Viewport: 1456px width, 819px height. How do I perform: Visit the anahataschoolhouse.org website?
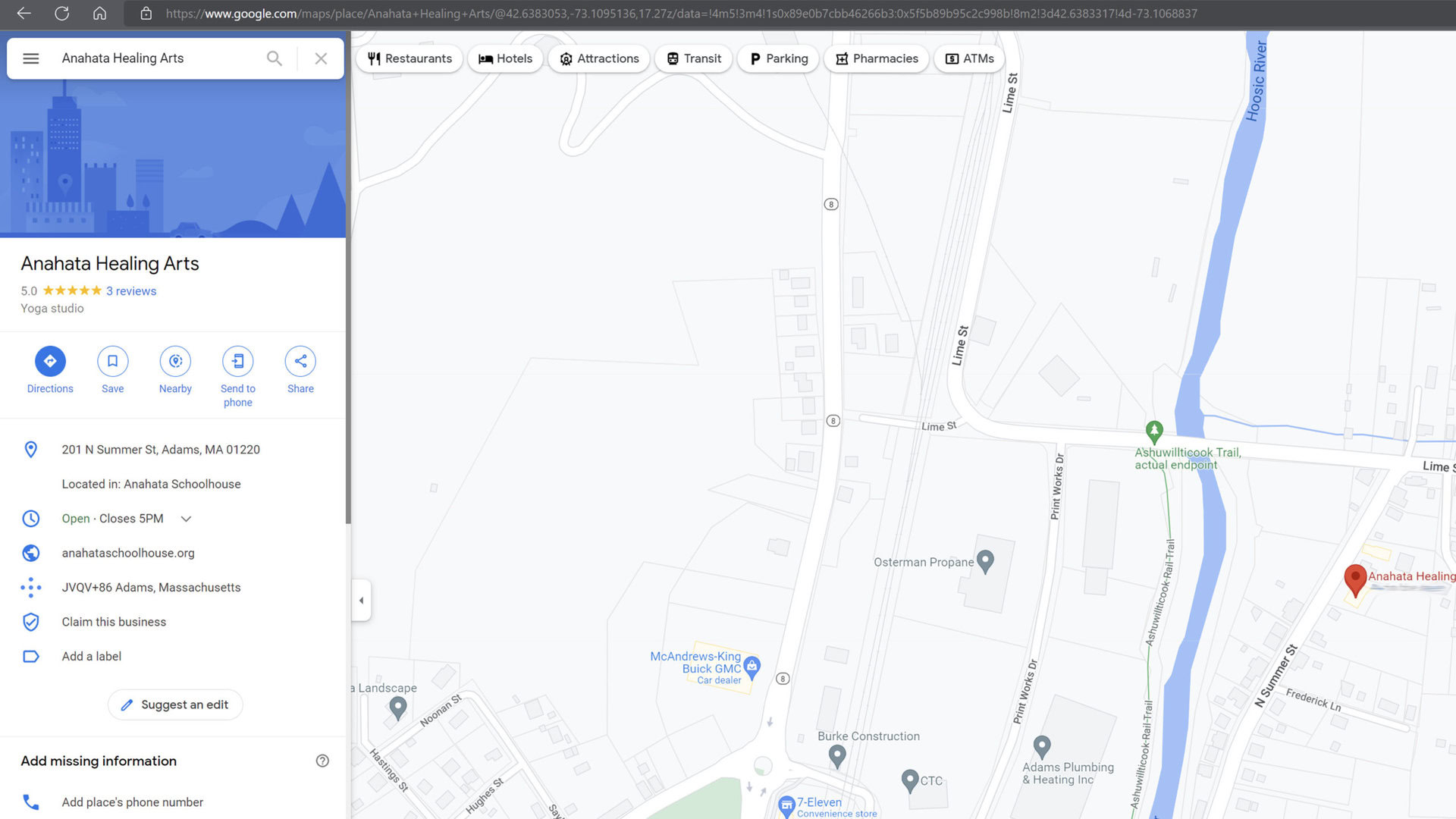128,553
